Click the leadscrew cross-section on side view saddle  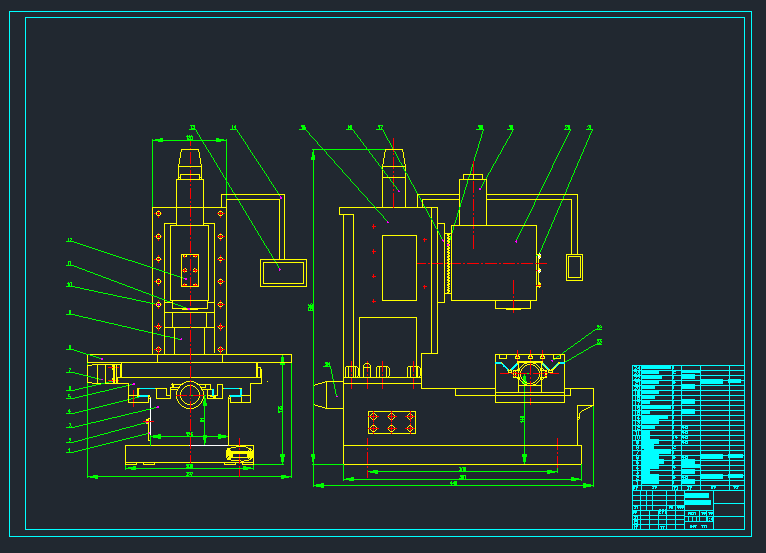pos(530,374)
